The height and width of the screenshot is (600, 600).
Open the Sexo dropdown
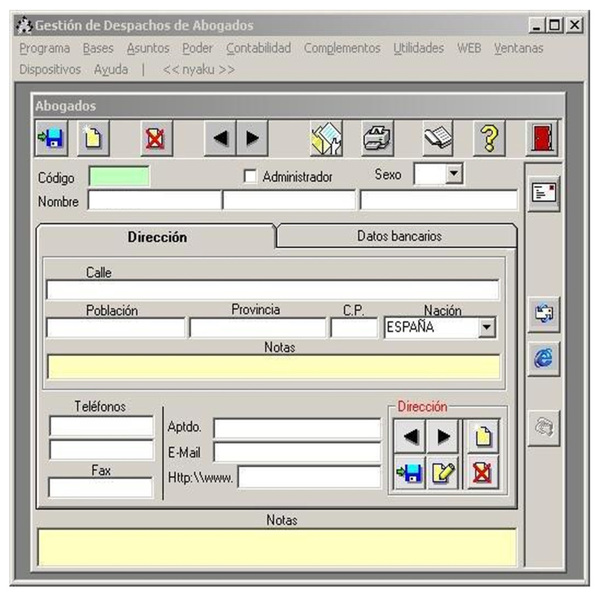(454, 174)
